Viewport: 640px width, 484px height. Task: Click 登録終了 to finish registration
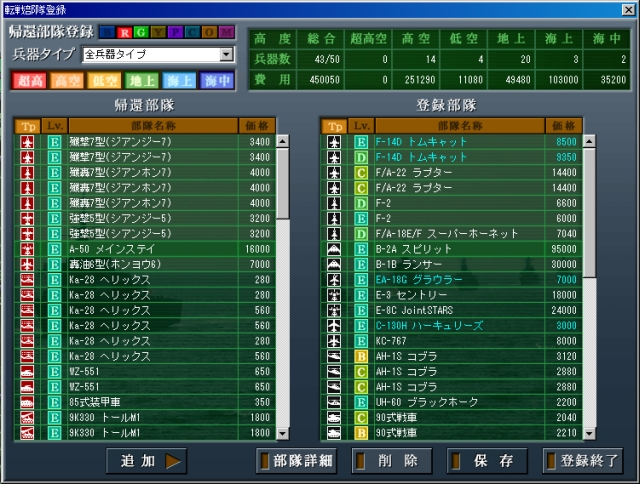click(x=583, y=461)
